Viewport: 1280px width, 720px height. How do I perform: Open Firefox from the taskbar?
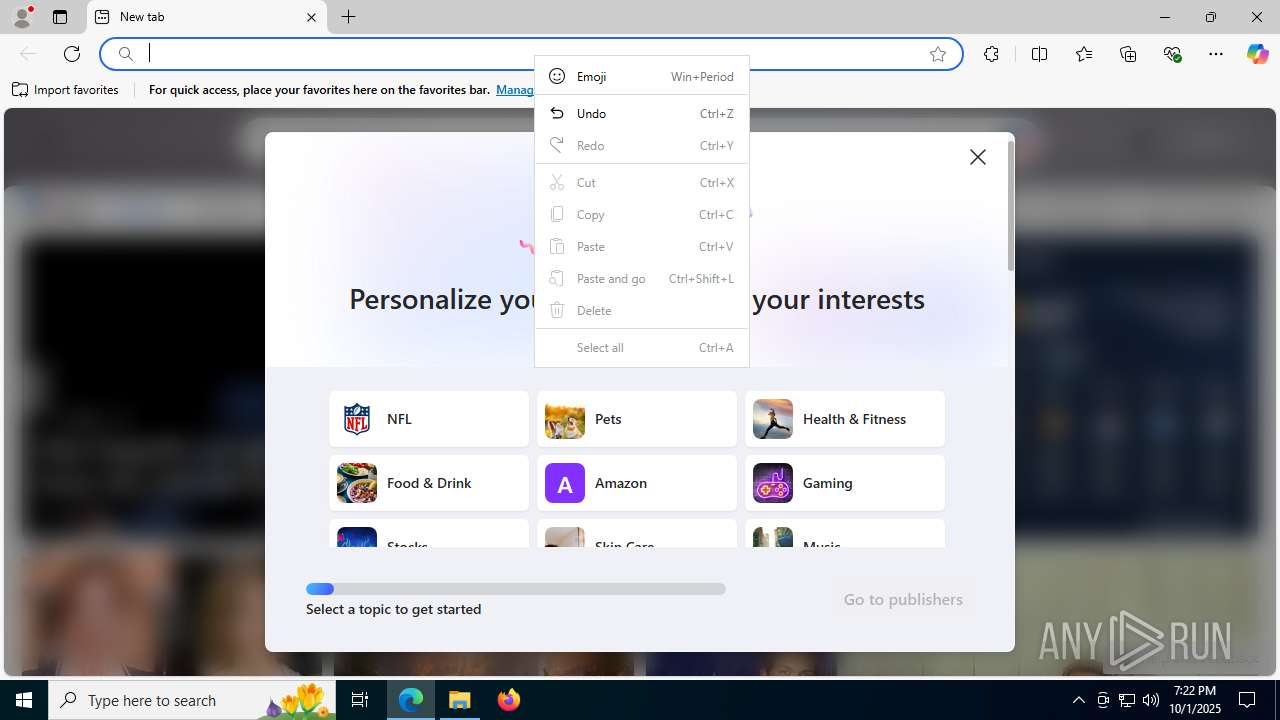pyautogui.click(x=509, y=700)
